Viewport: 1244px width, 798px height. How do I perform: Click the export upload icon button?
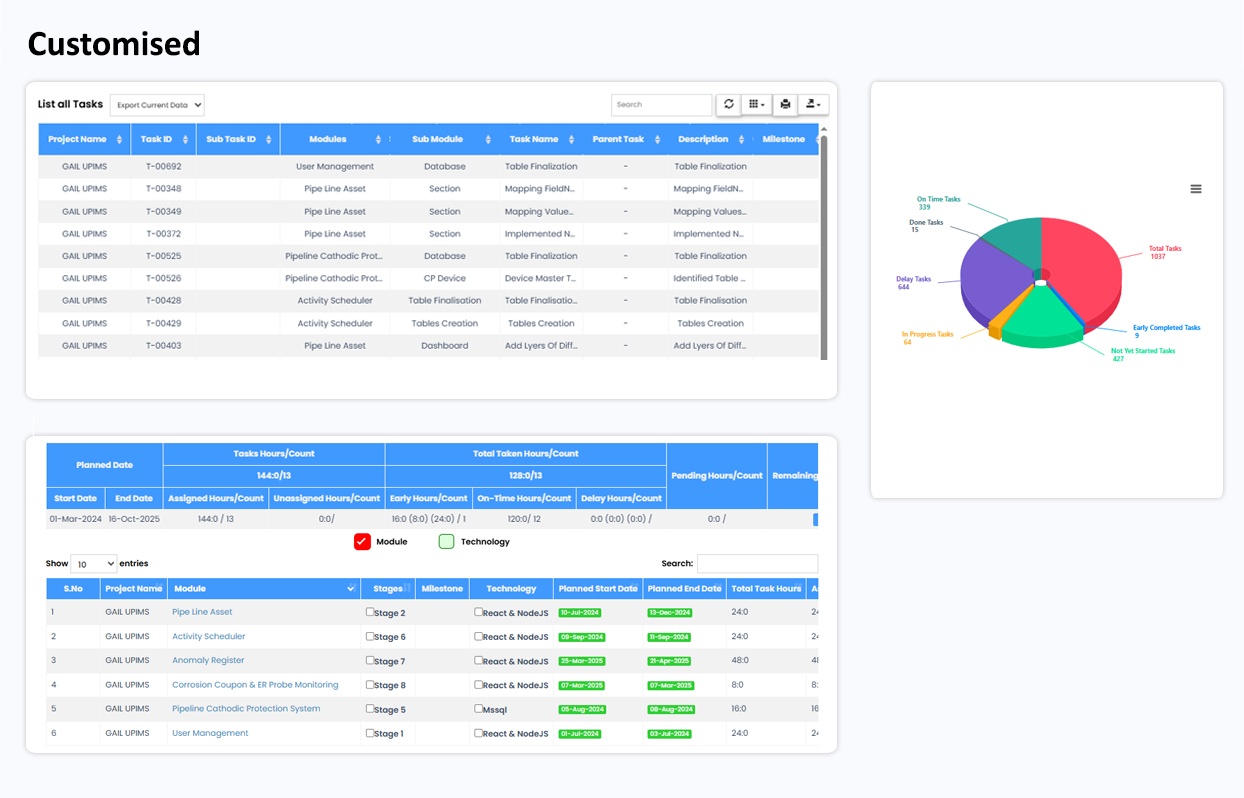pyautogui.click(x=814, y=104)
